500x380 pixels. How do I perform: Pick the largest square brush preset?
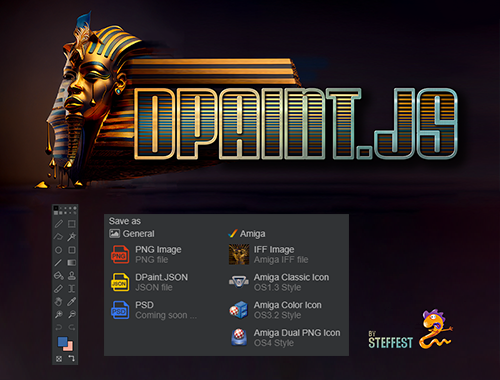56,213
